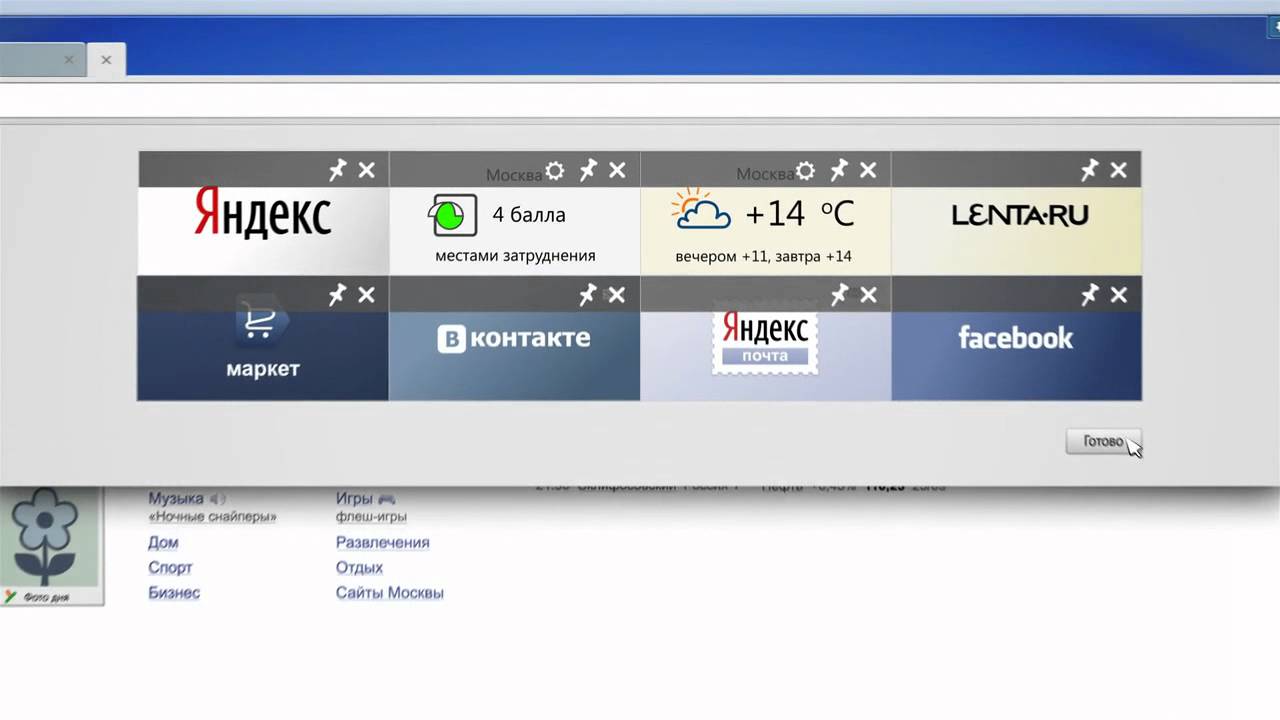This screenshot has height=720, width=1280.
Task: Pin the LENTA.RU tile
Action: (1090, 170)
